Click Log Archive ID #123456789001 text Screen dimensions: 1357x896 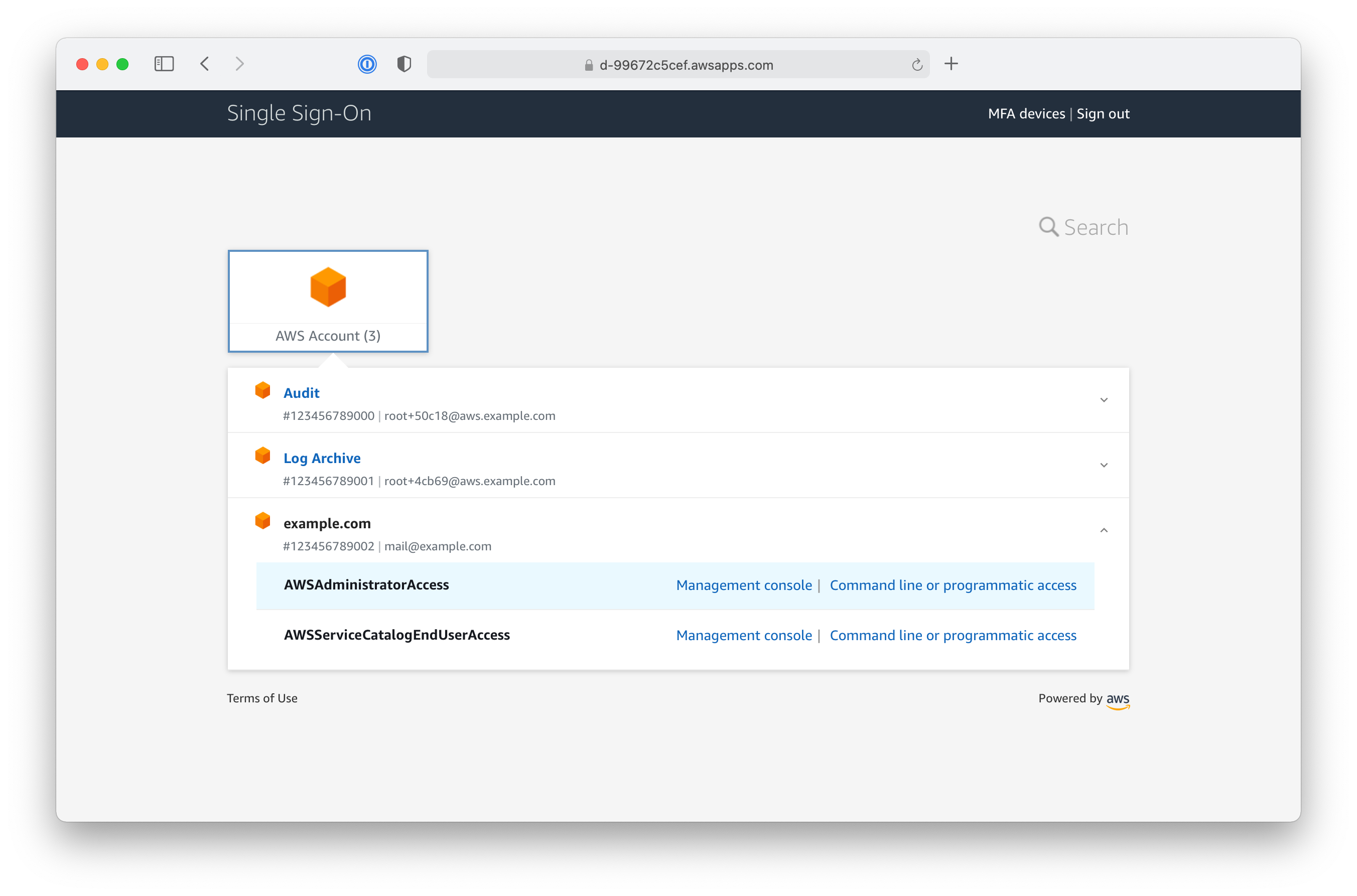pyautogui.click(x=329, y=481)
